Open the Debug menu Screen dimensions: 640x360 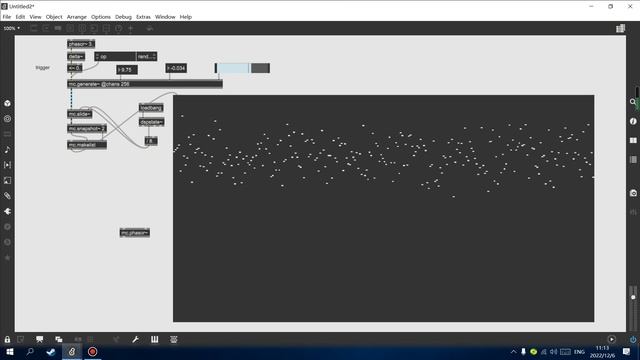[x=123, y=17]
